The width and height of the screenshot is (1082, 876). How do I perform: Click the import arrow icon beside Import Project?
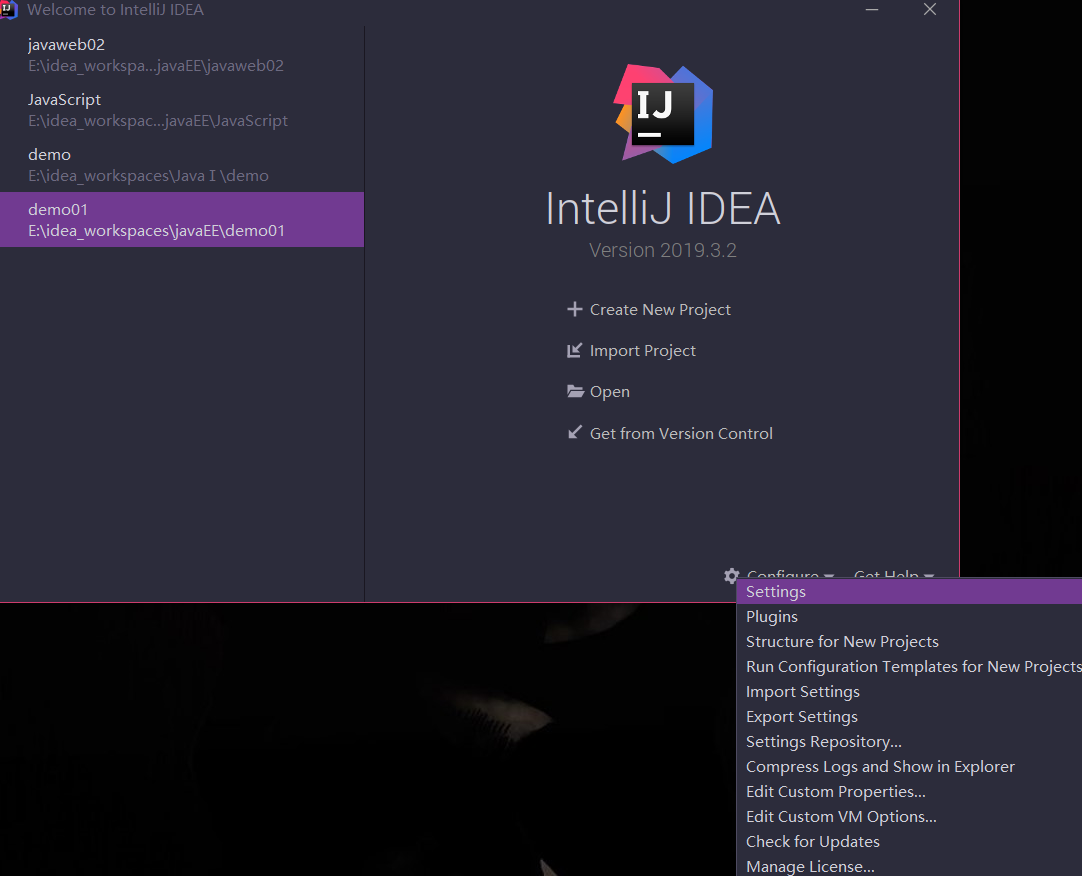pos(574,351)
